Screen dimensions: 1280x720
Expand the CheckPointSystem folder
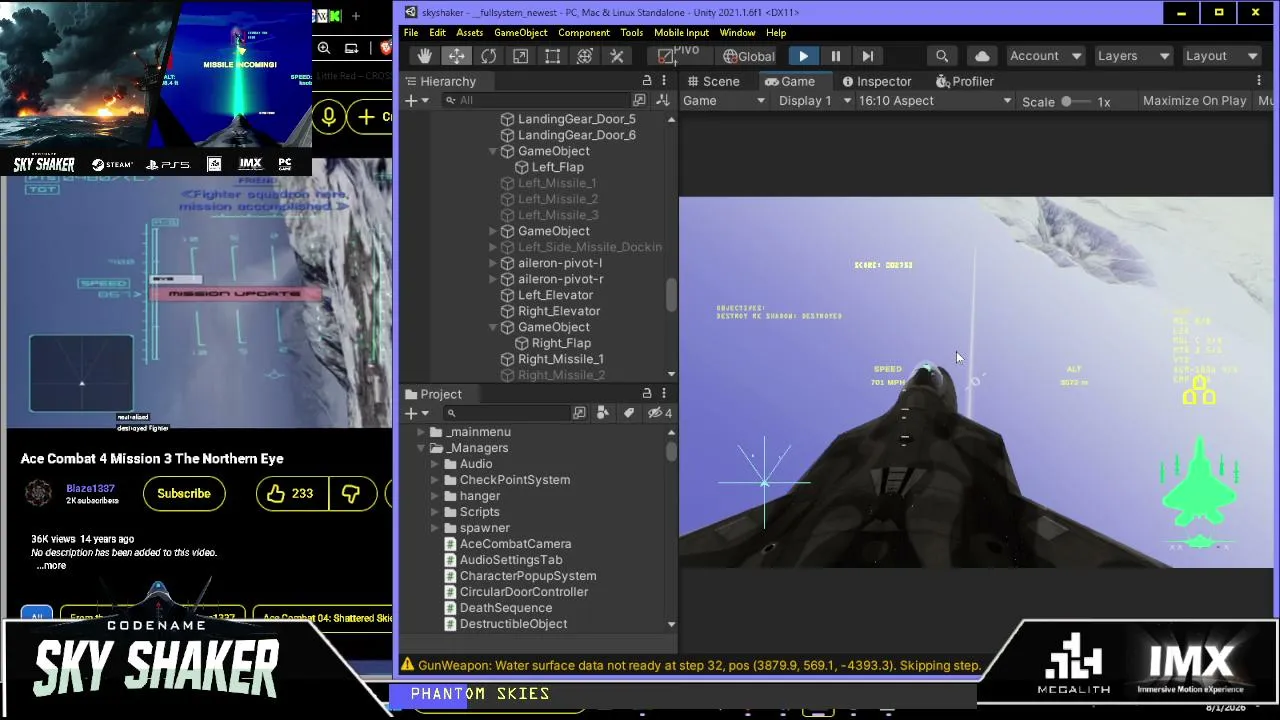435,480
